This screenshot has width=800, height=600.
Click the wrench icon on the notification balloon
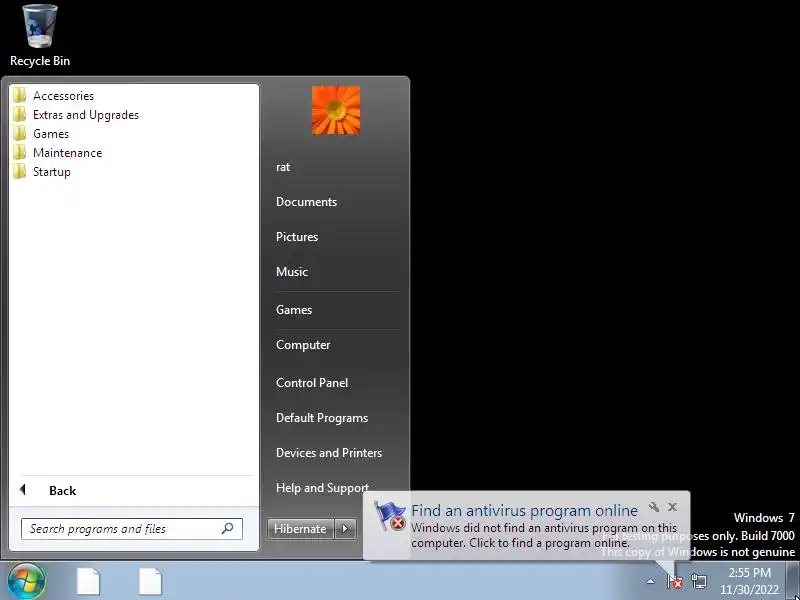[654, 507]
